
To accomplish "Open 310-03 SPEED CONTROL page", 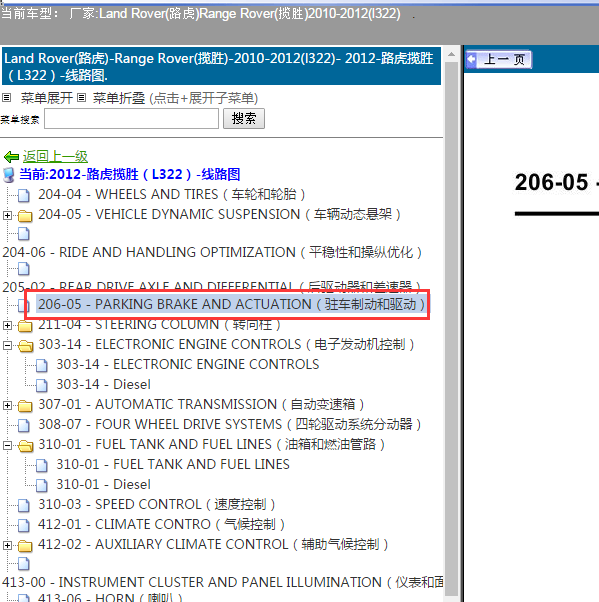I will pos(157,504).
